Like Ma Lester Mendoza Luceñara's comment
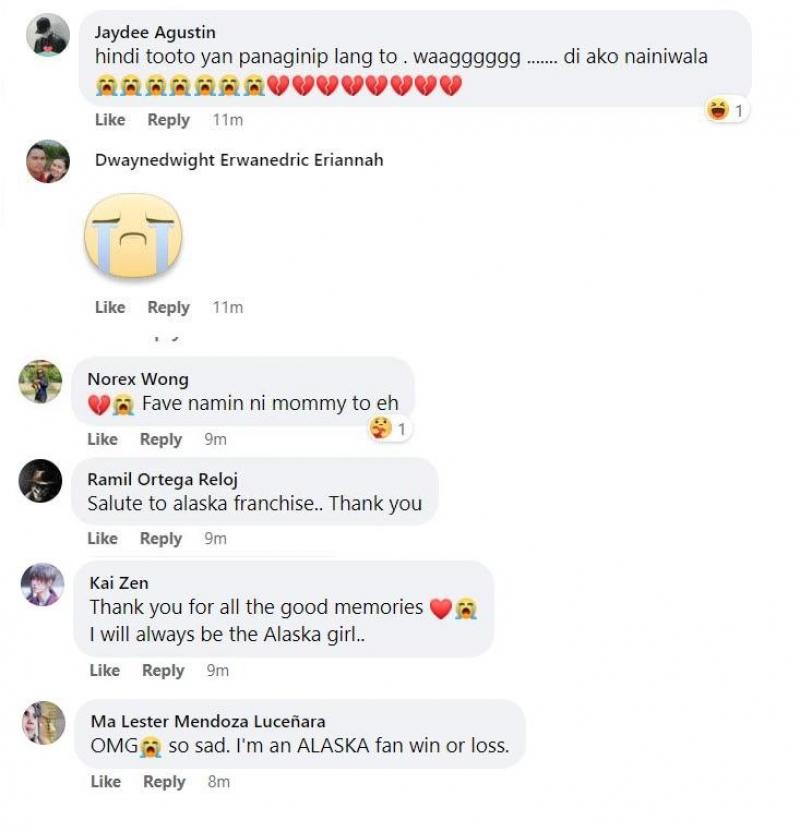The image size is (800, 832). [x=106, y=782]
